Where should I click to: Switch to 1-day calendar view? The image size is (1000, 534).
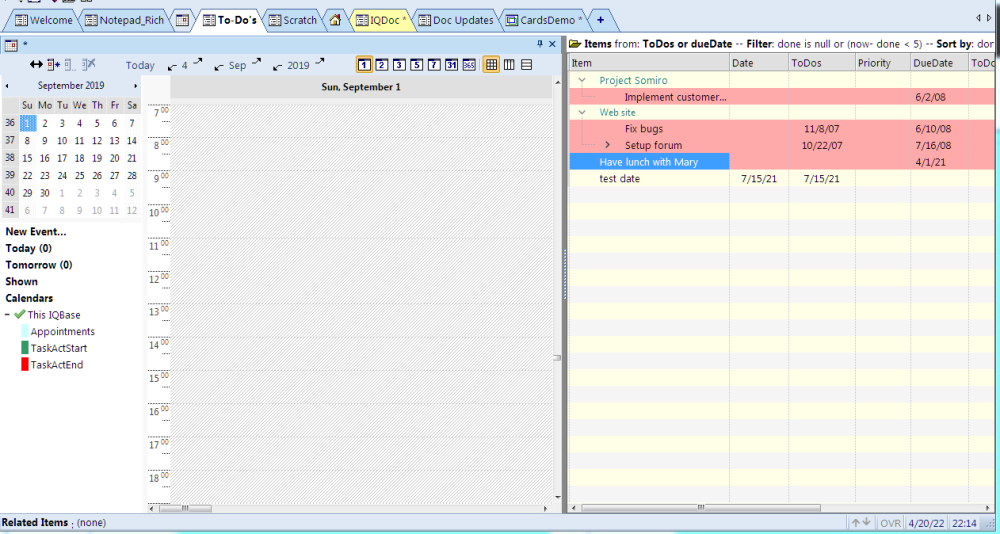click(364, 65)
